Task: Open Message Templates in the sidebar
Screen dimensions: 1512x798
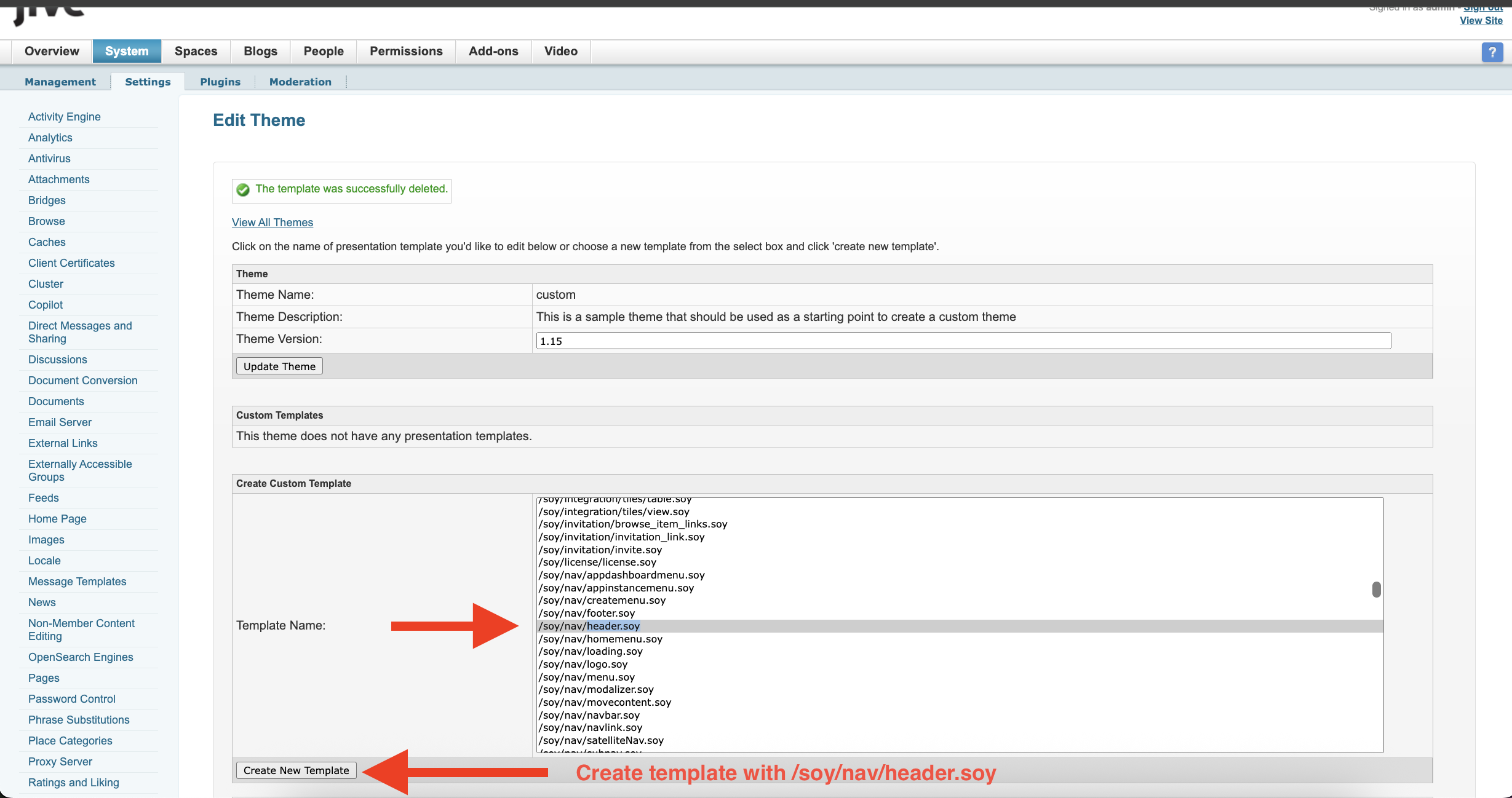Action: pos(77,582)
